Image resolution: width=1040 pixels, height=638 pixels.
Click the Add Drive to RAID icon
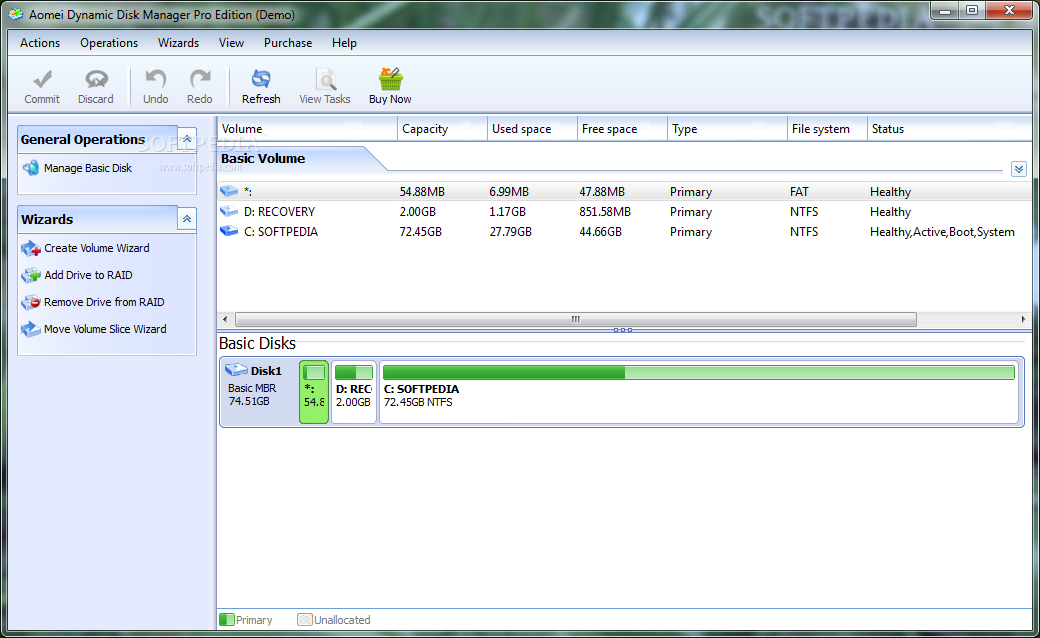click(x=31, y=275)
